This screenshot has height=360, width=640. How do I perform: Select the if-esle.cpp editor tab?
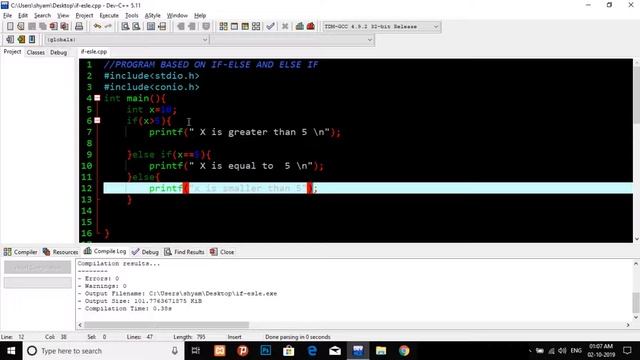94,52
